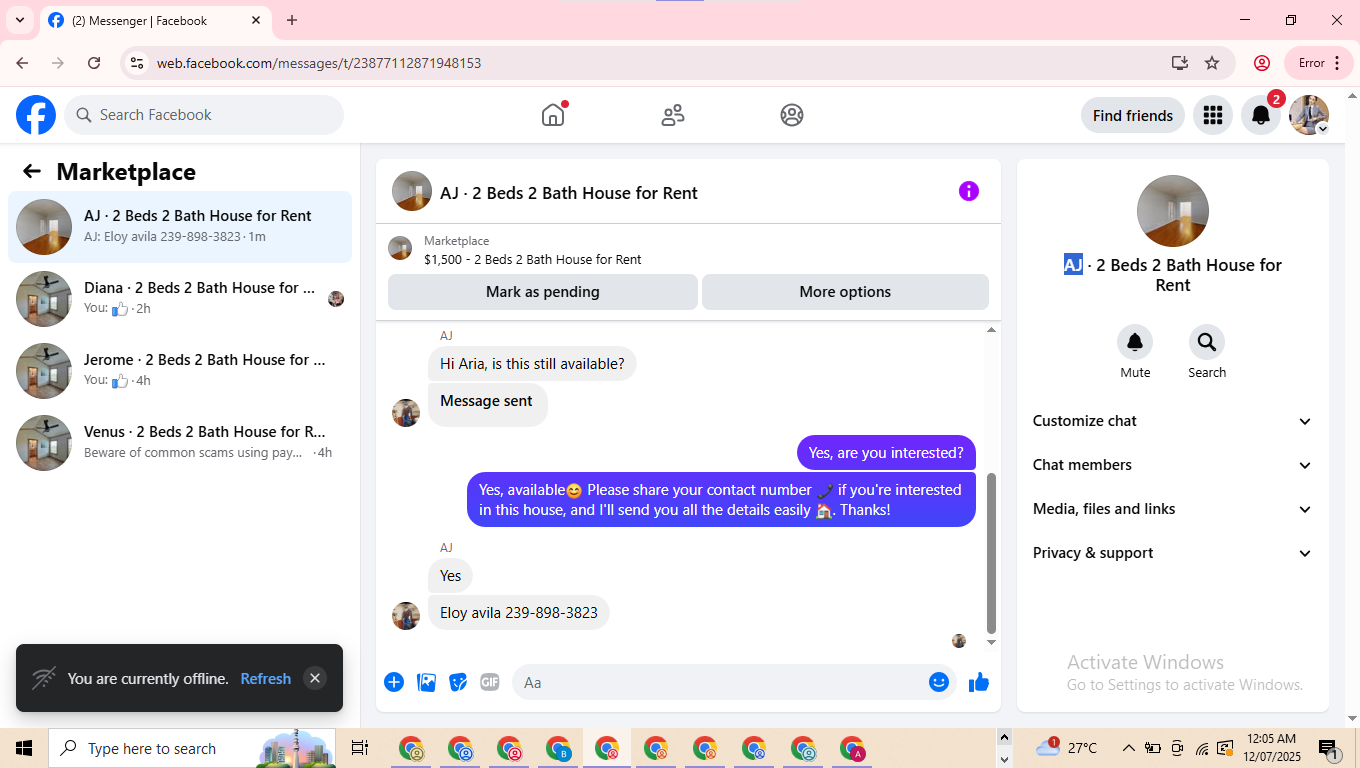The image size is (1360, 768).
Task: Open the account profile picture menu
Action: 1309,116
